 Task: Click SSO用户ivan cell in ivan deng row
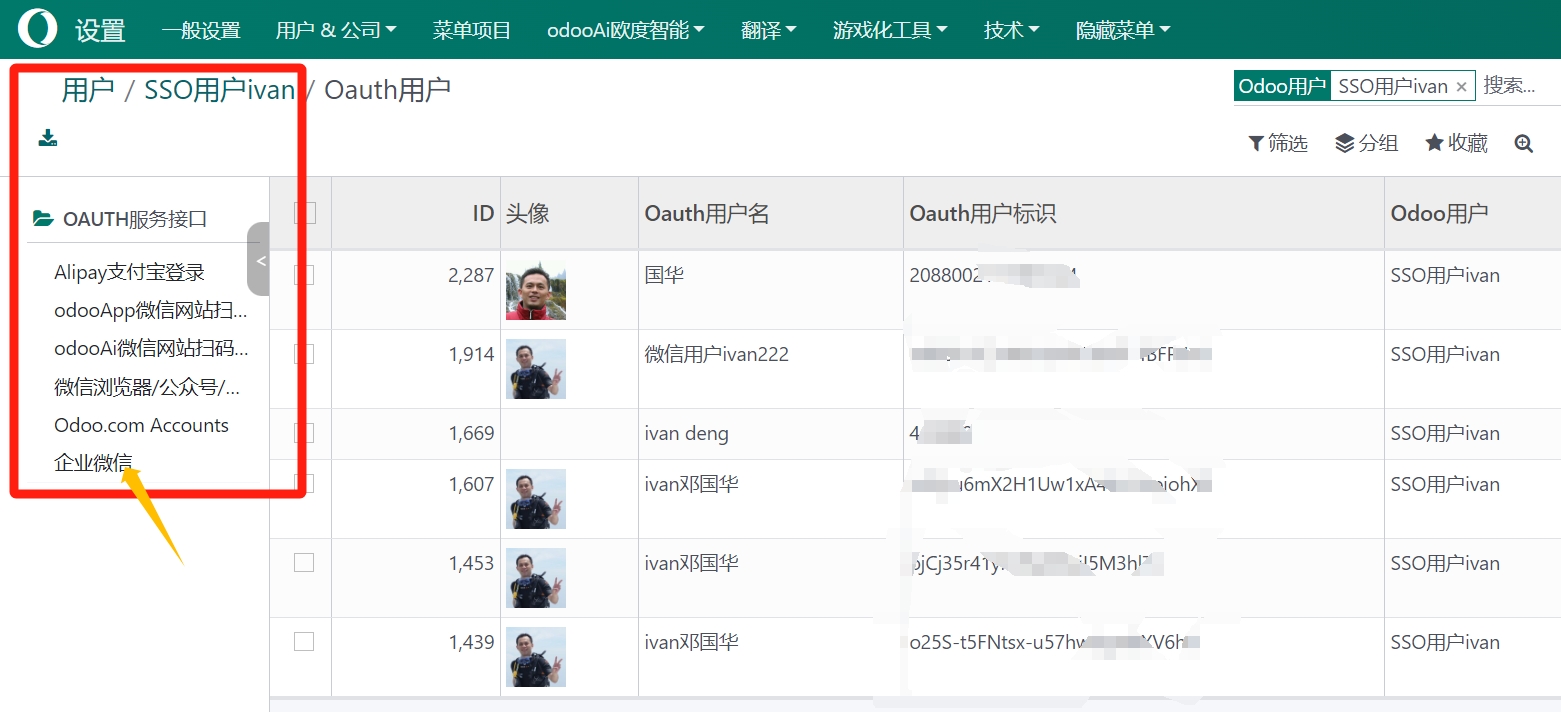point(1445,433)
